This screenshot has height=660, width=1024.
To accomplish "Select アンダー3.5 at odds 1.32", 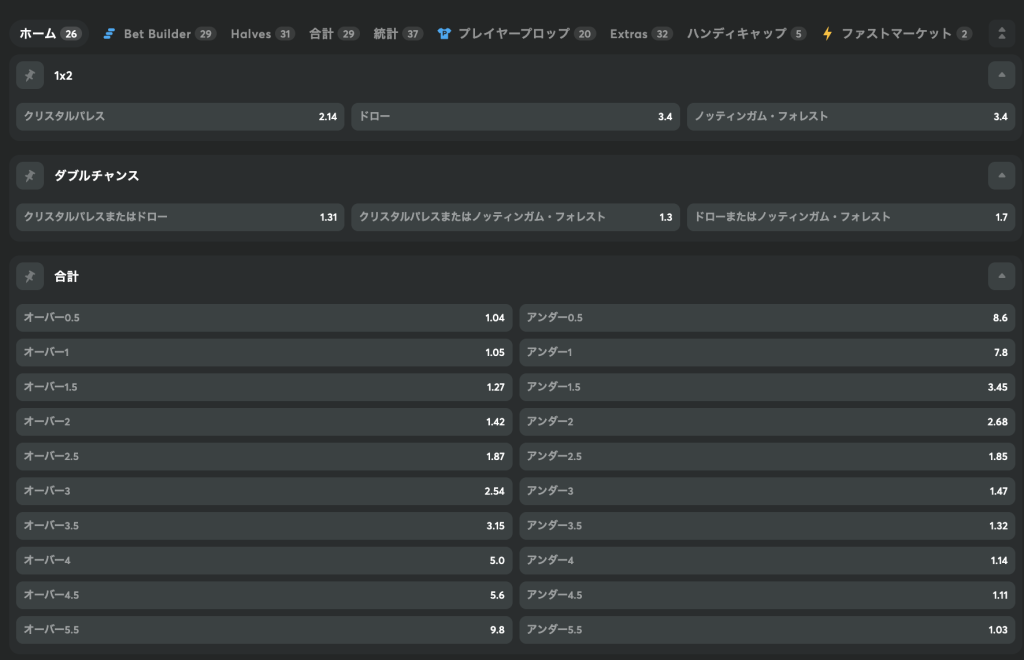I will click(x=767, y=526).
